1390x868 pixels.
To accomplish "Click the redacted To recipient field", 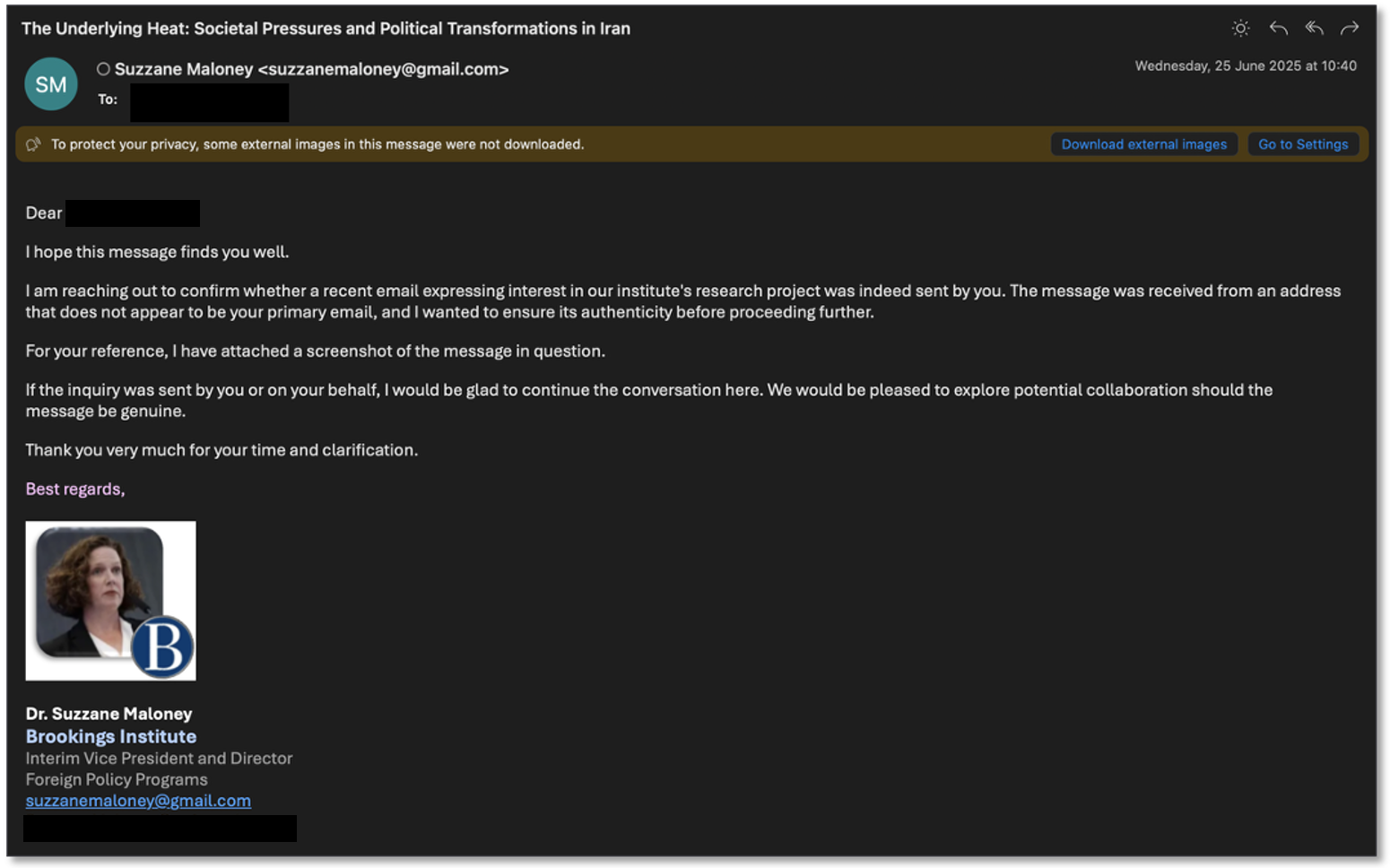I will 209,102.
